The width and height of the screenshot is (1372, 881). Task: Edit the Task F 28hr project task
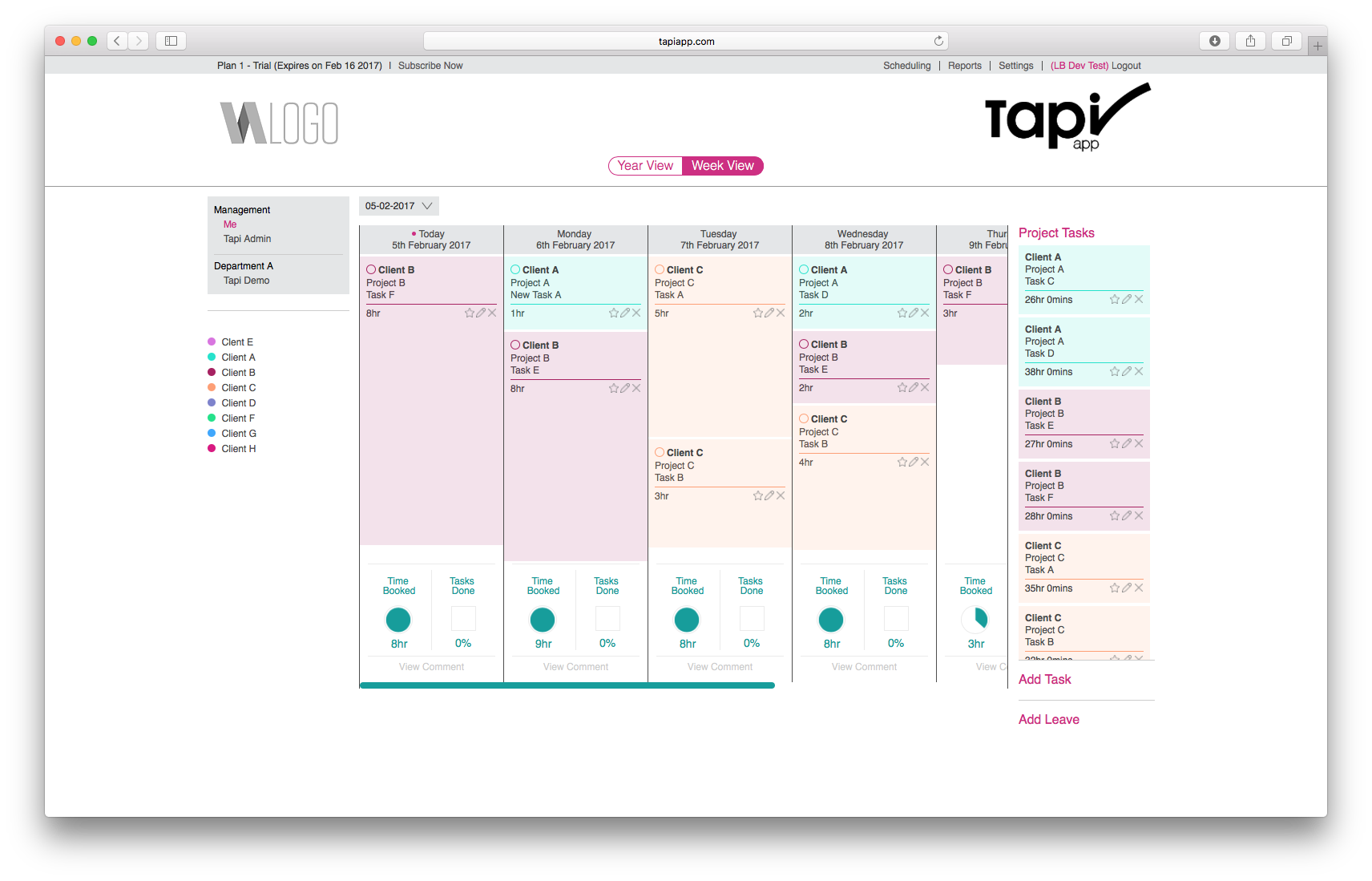pyautogui.click(x=1127, y=515)
